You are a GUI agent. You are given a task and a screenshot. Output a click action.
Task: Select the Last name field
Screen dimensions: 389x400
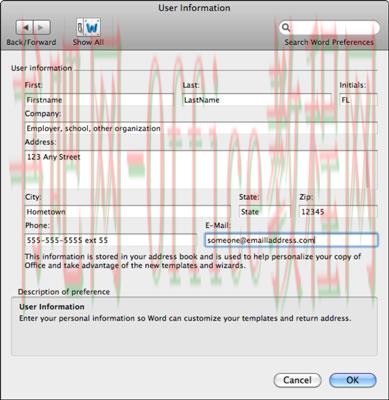(x=257, y=100)
